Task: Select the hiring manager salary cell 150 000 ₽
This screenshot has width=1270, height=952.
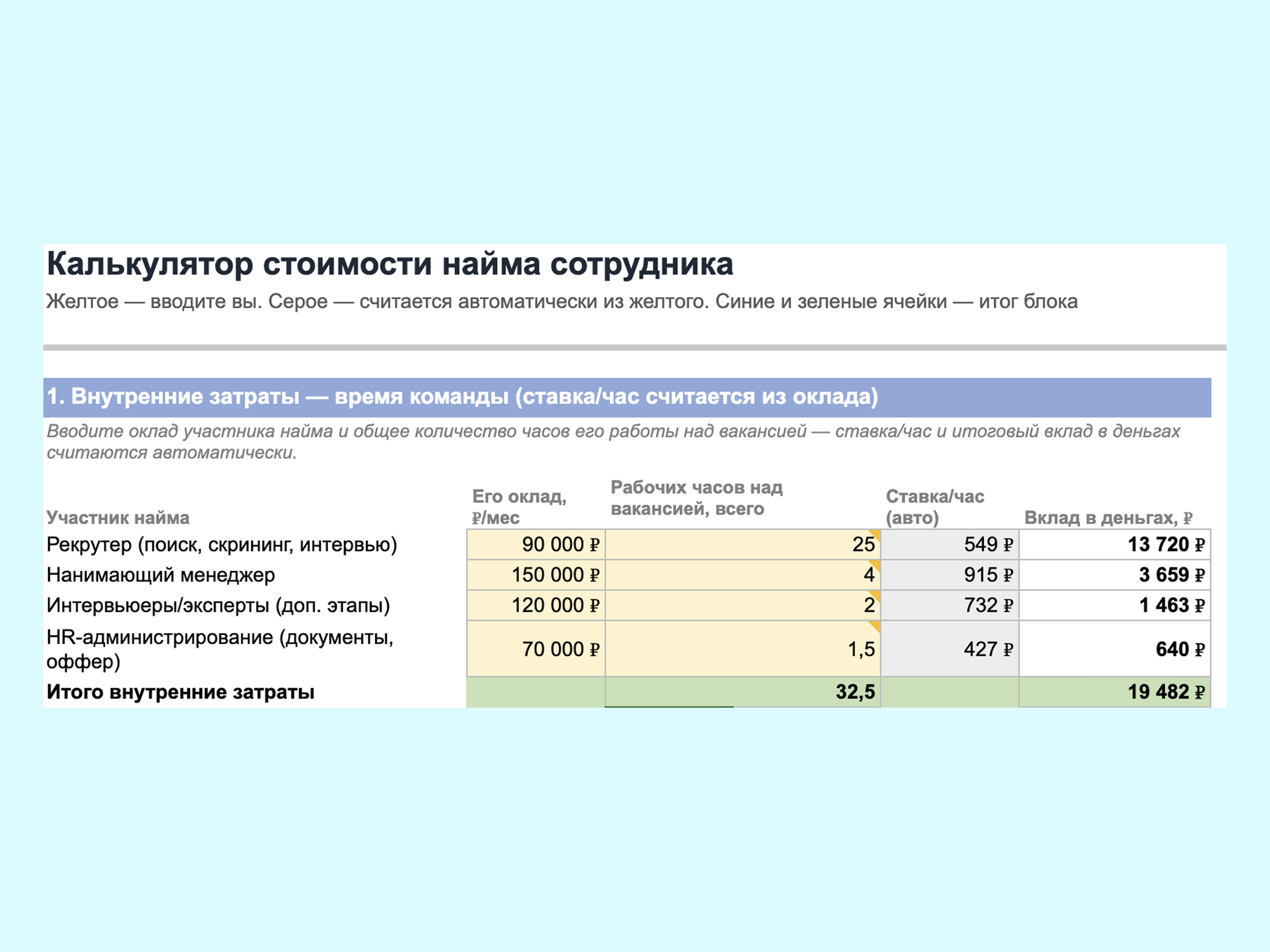Action: (x=536, y=574)
